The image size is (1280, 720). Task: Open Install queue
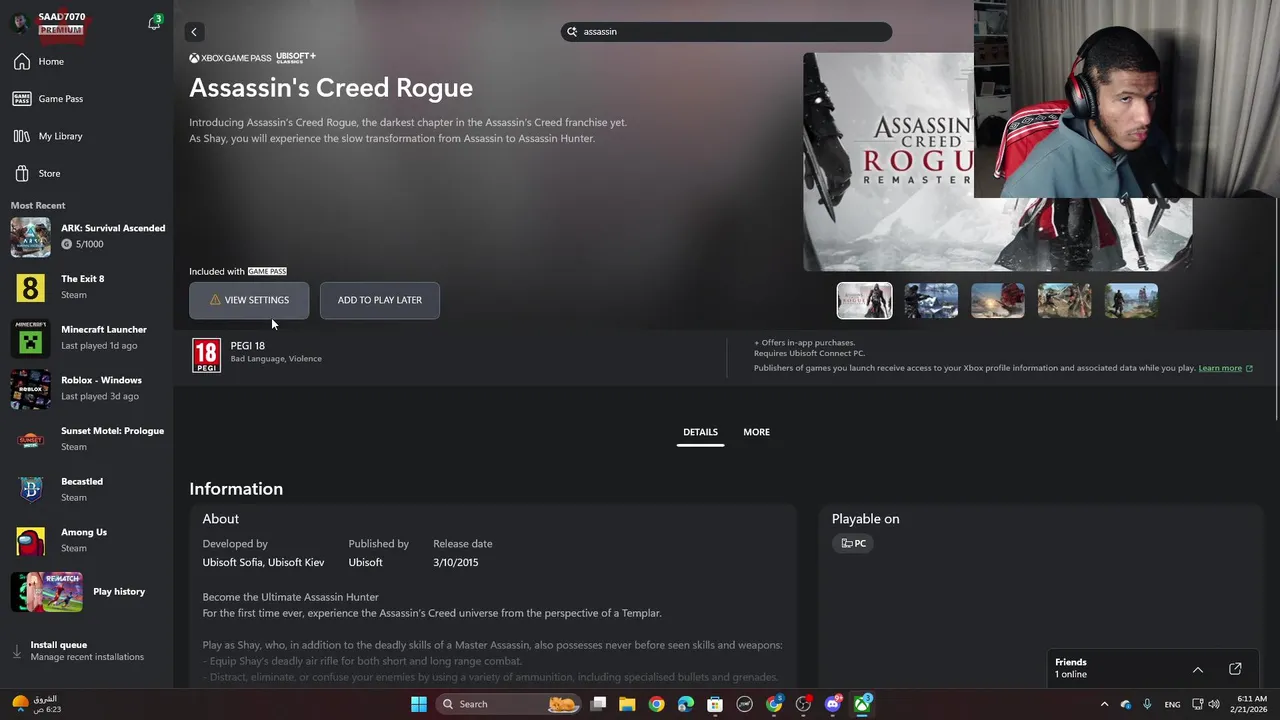point(87,651)
